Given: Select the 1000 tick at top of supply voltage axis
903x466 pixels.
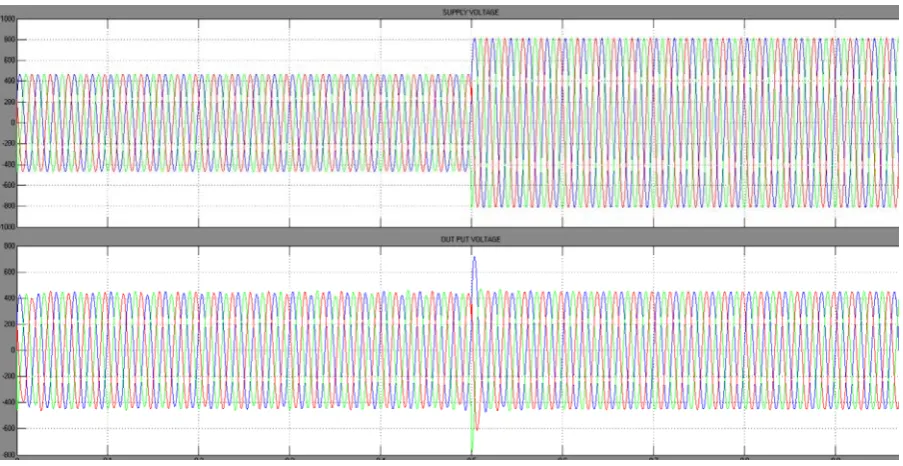Looking at the screenshot, I should [x=7, y=19].
